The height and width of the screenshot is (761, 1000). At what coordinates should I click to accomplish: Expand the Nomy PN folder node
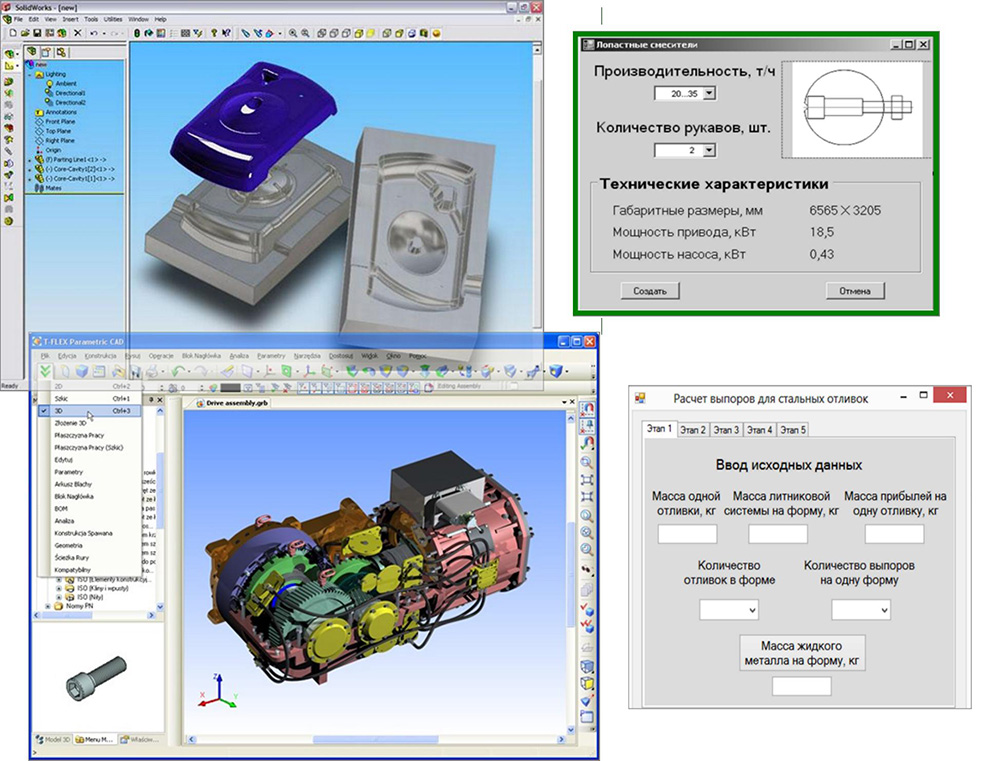point(48,606)
